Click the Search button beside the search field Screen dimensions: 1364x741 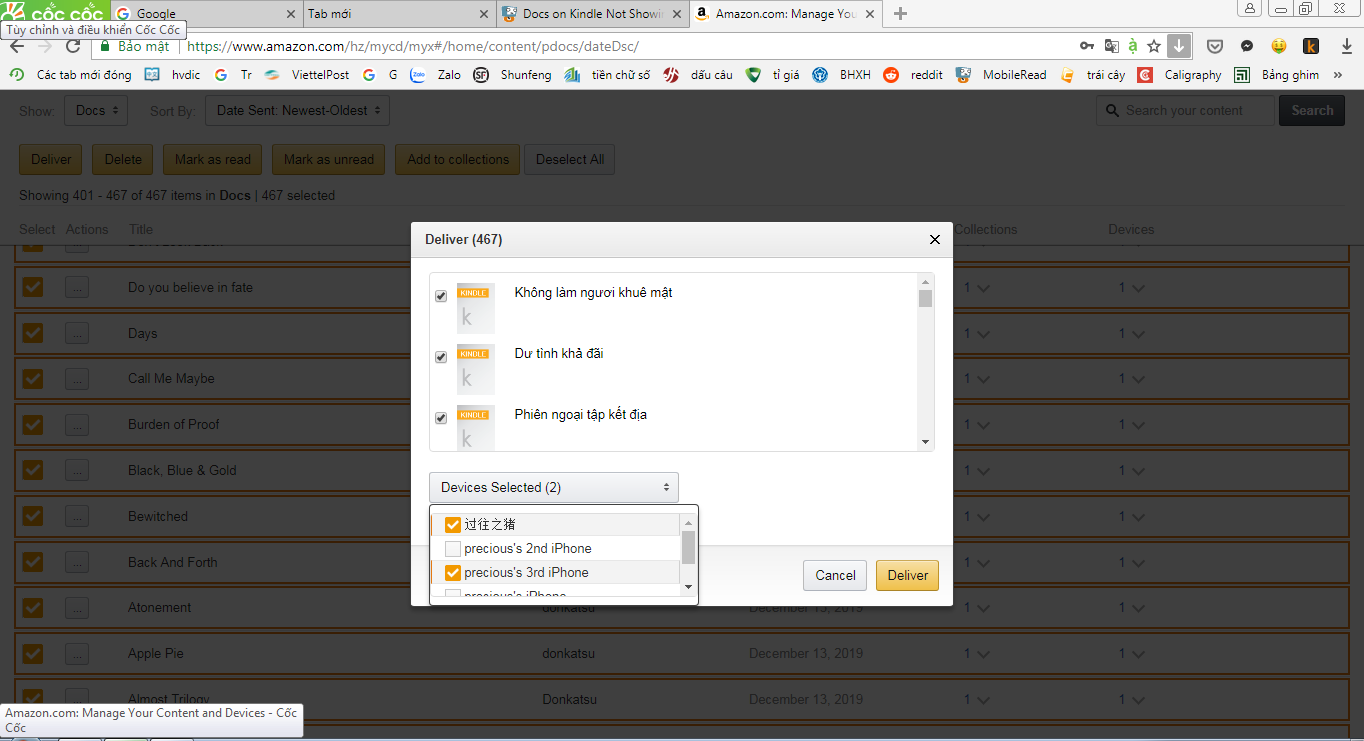click(x=1312, y=111)
